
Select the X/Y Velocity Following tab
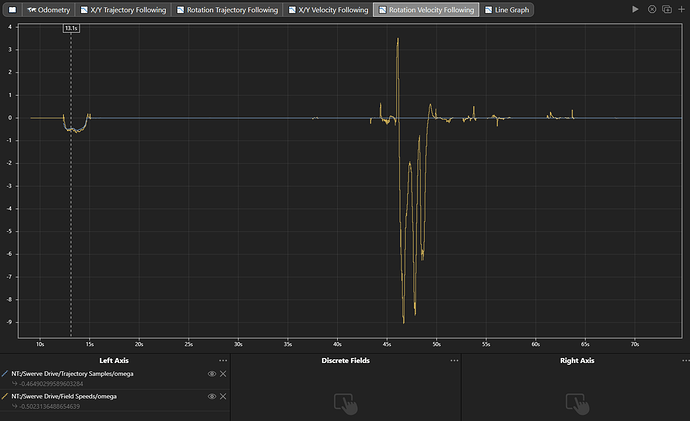pyautogui.click(x=328, y=10)
